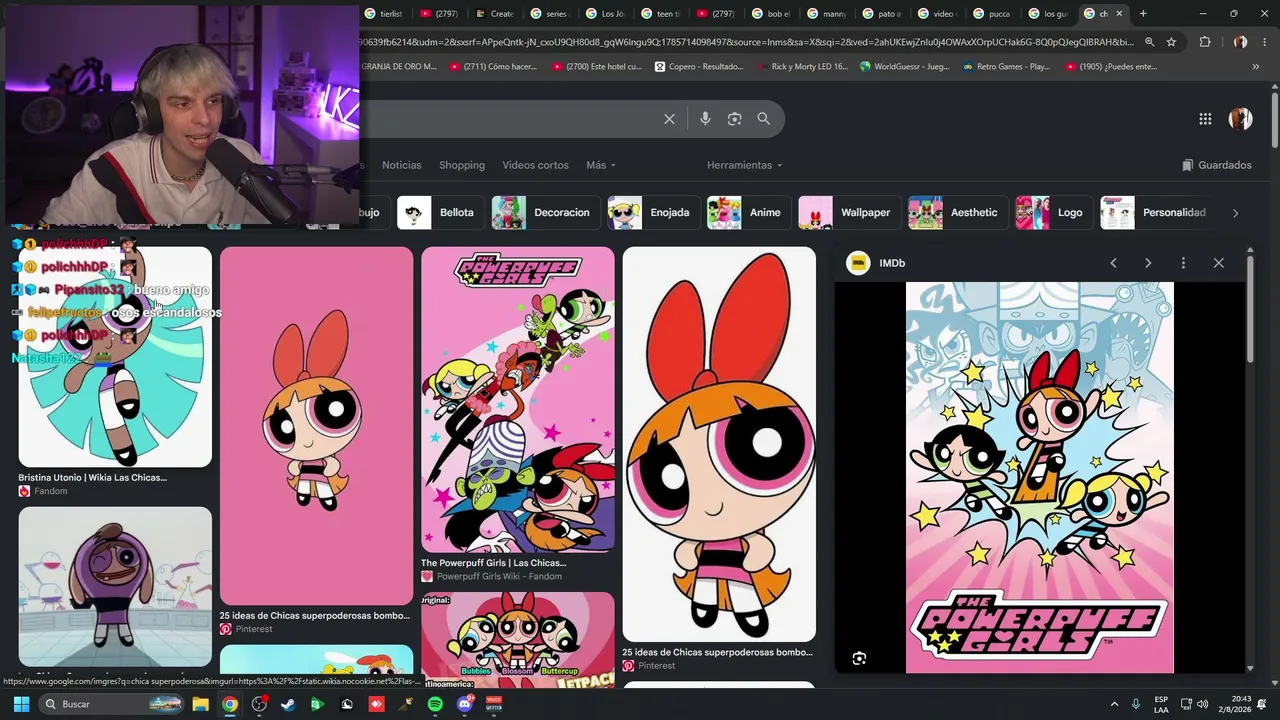The height and width of the screenshot is (720, 1280).
Task: Filter images by the Wallpaper chip
Action: pos(848,212)
